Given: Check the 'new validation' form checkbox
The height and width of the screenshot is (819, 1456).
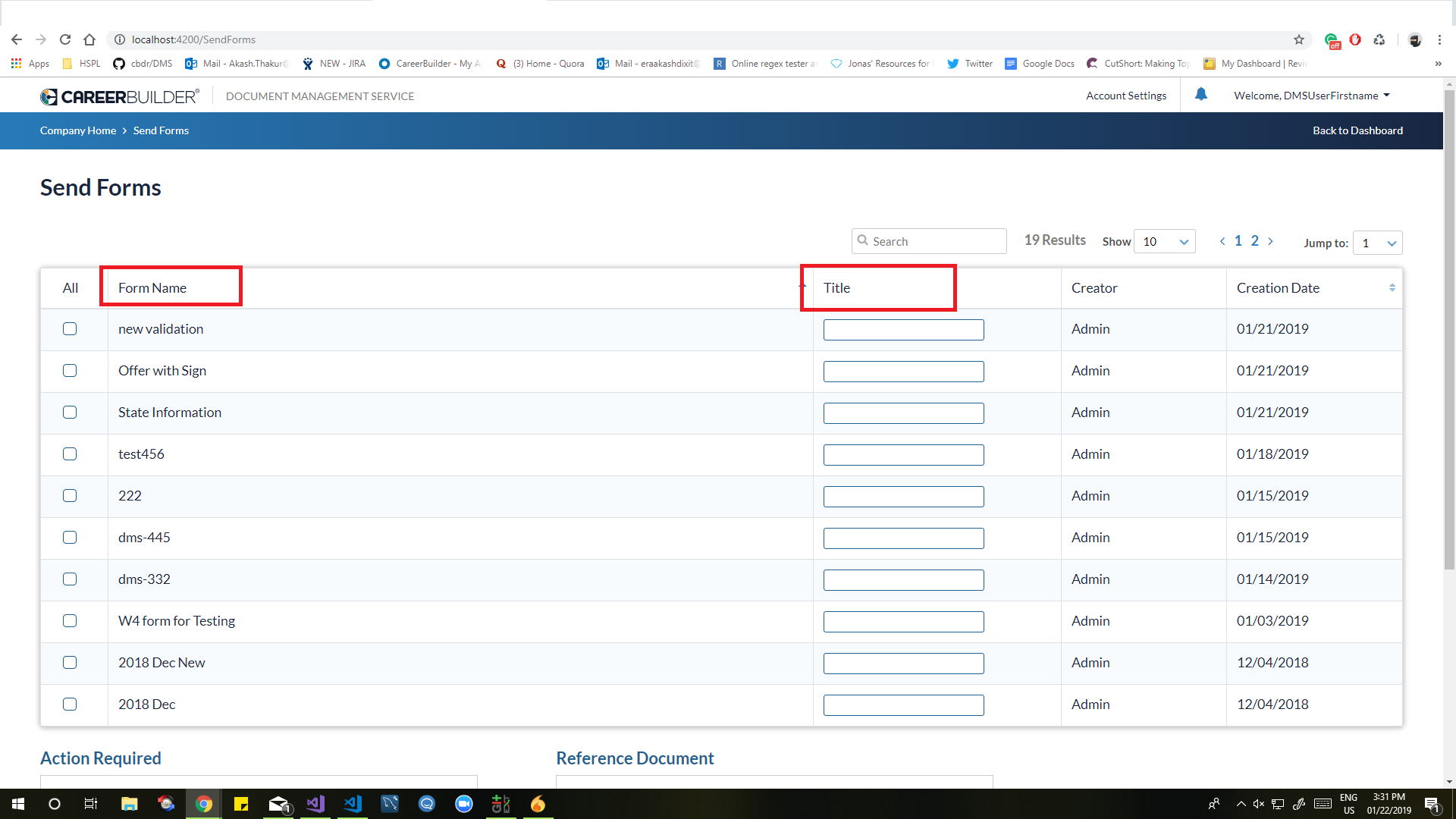Looking at the screenshot, I should click(70, 329).
